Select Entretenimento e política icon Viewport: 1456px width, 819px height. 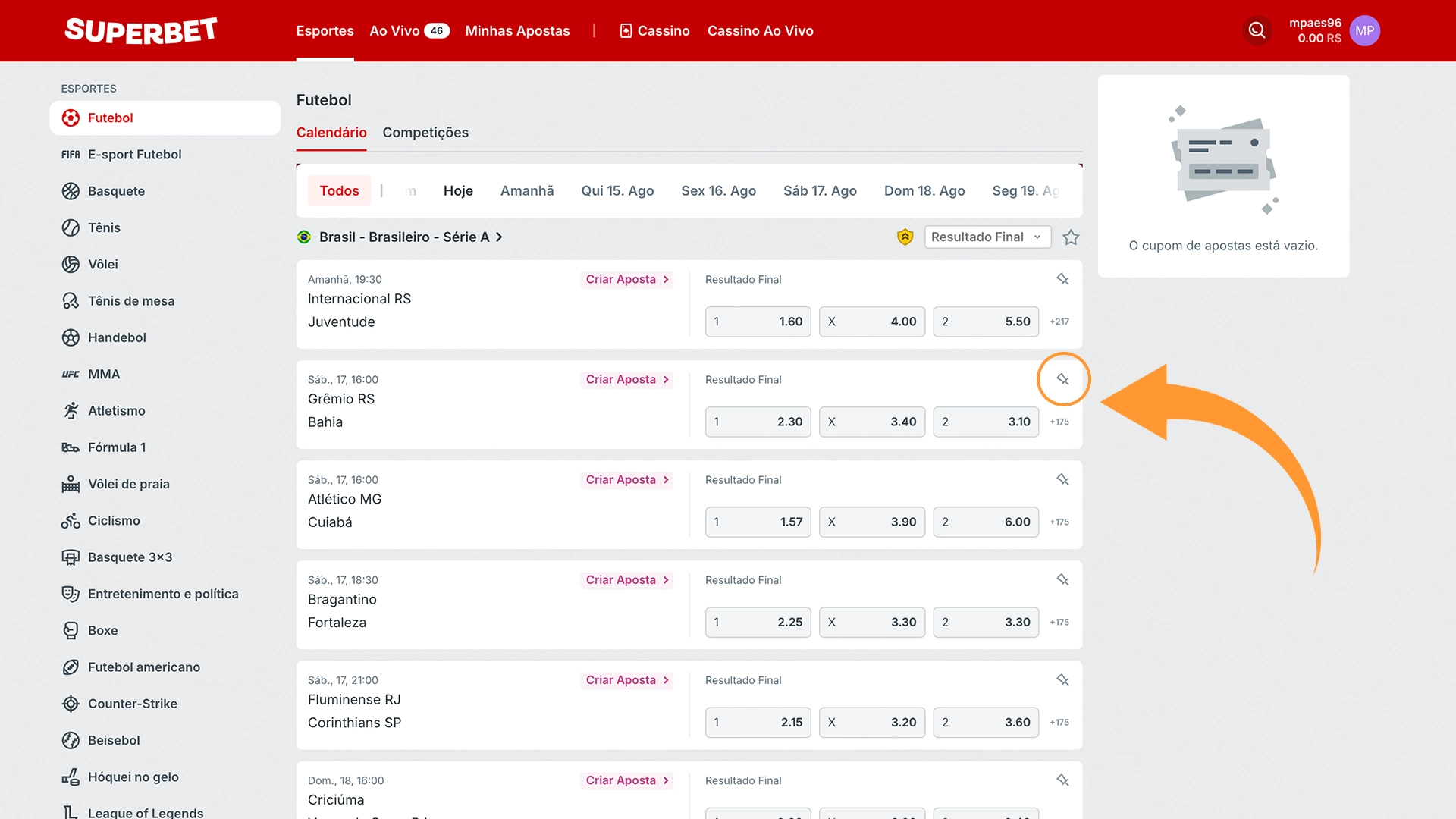click(x=71, y=594)
